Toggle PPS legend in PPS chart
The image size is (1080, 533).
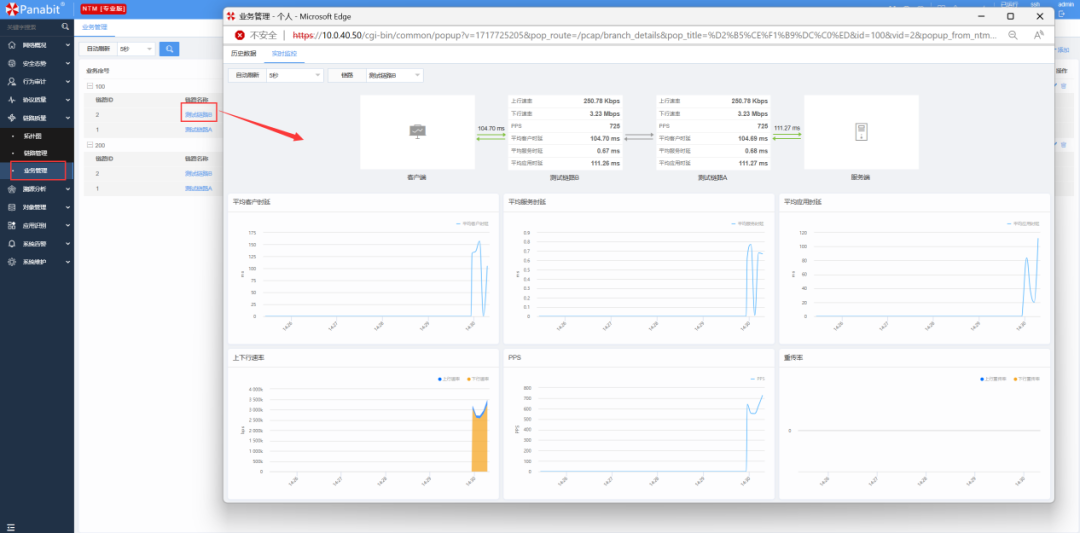(756, 379)
